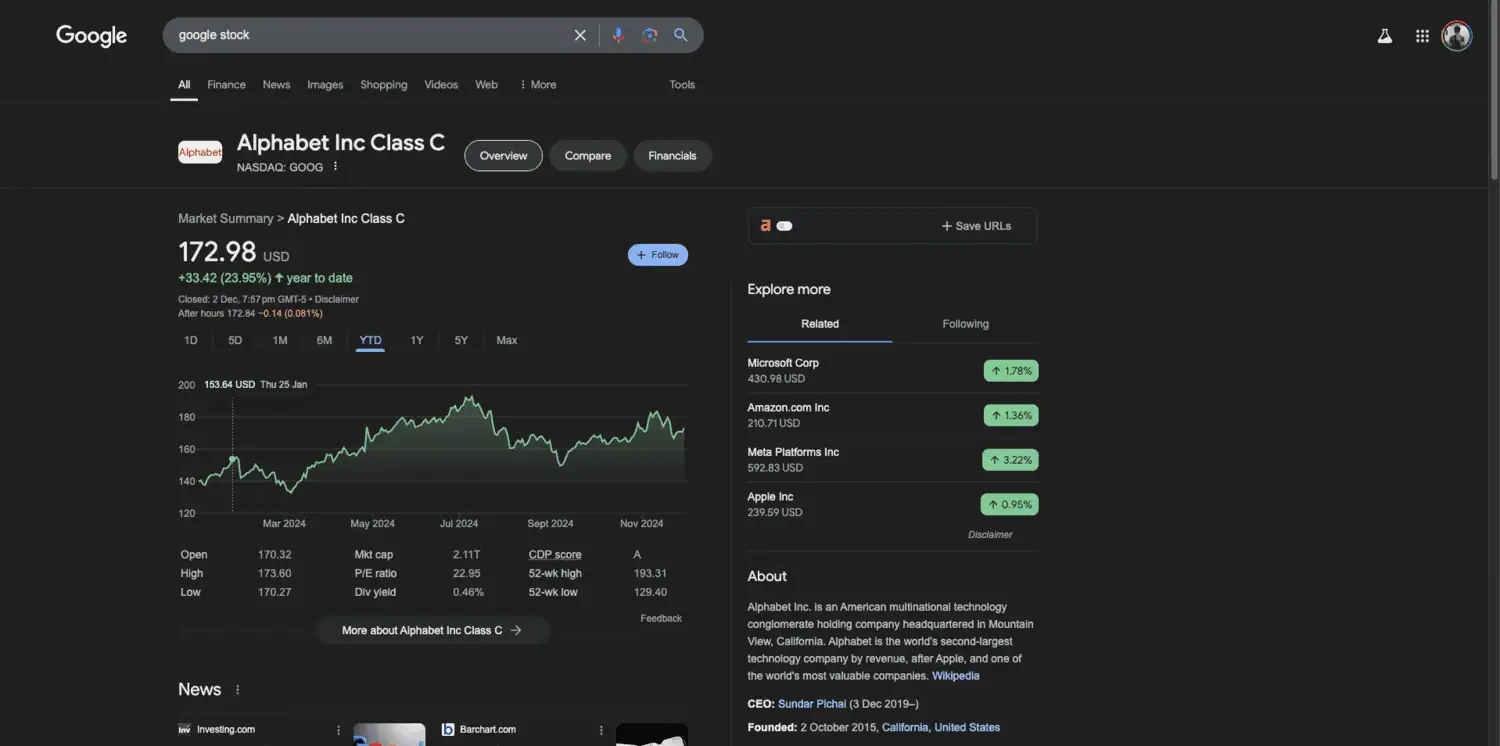Open Disclaimer link under related stocks

[x=990, y=535]
